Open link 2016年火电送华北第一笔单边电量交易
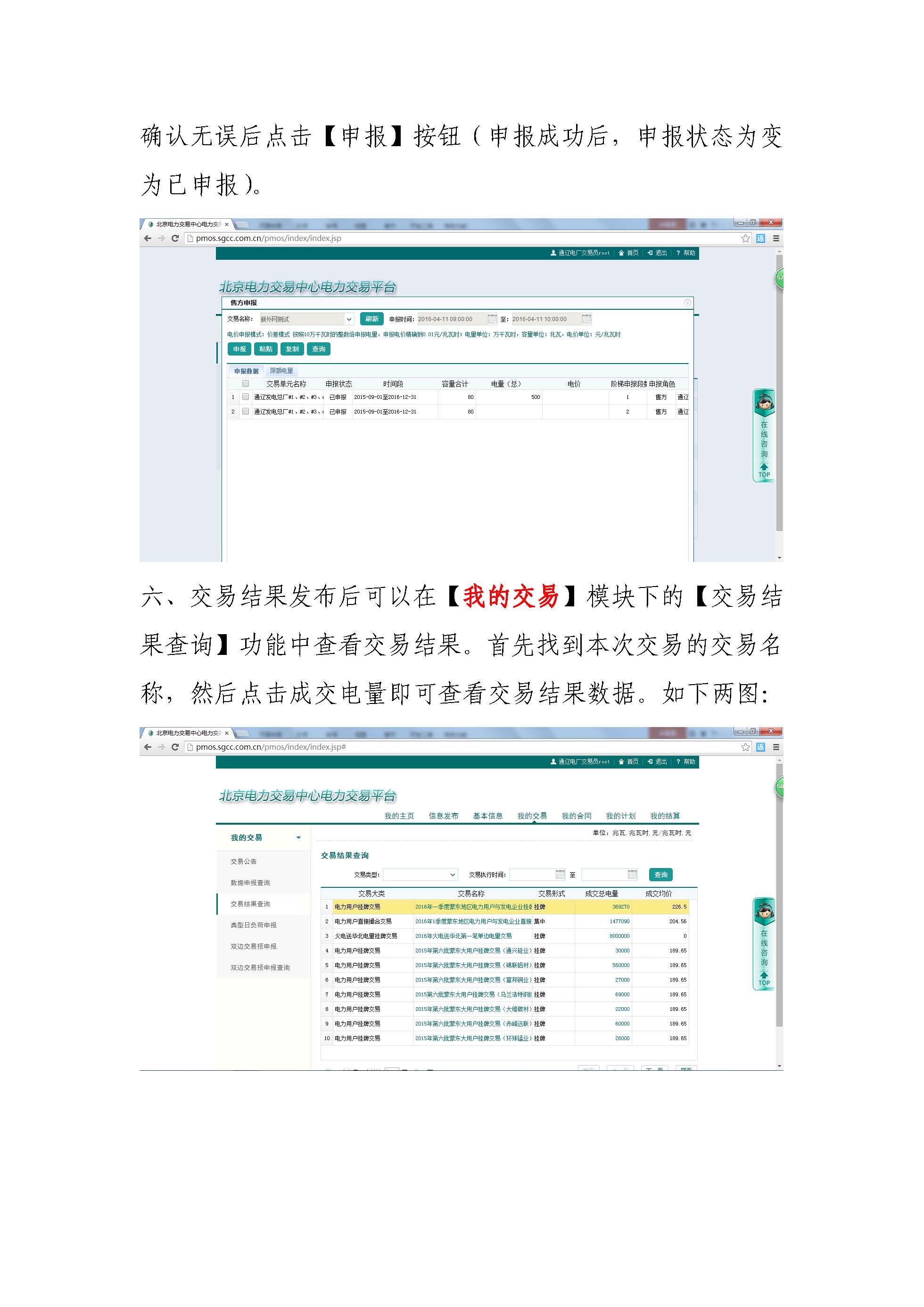Viewport: 924px width, 1307px height. (463, 936)
